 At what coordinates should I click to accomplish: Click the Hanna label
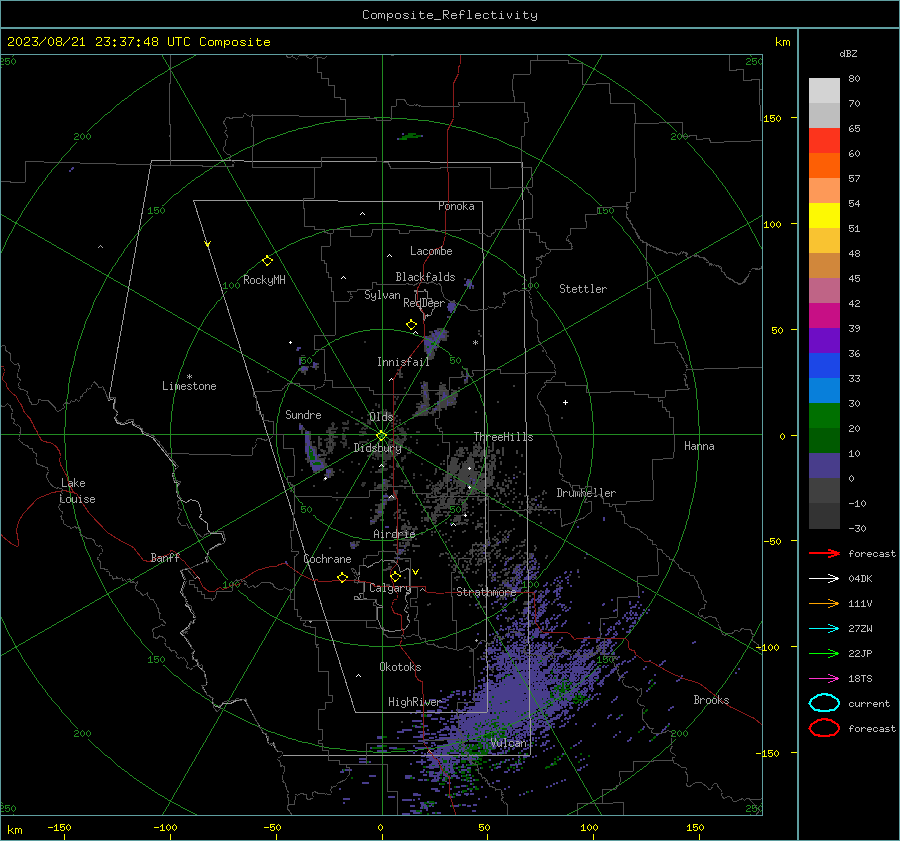tap(699, 446)
